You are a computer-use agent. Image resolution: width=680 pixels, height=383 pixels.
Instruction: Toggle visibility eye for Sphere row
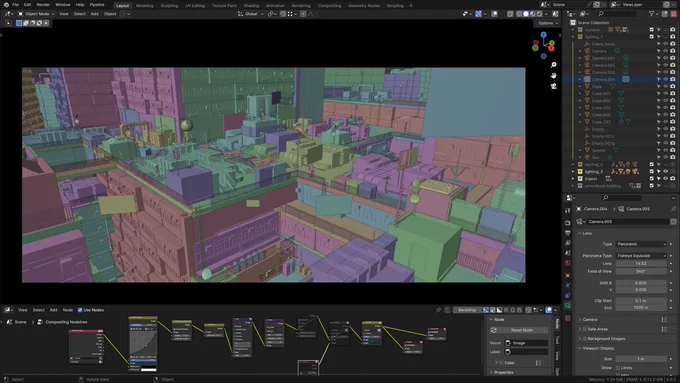coord(666,151)
